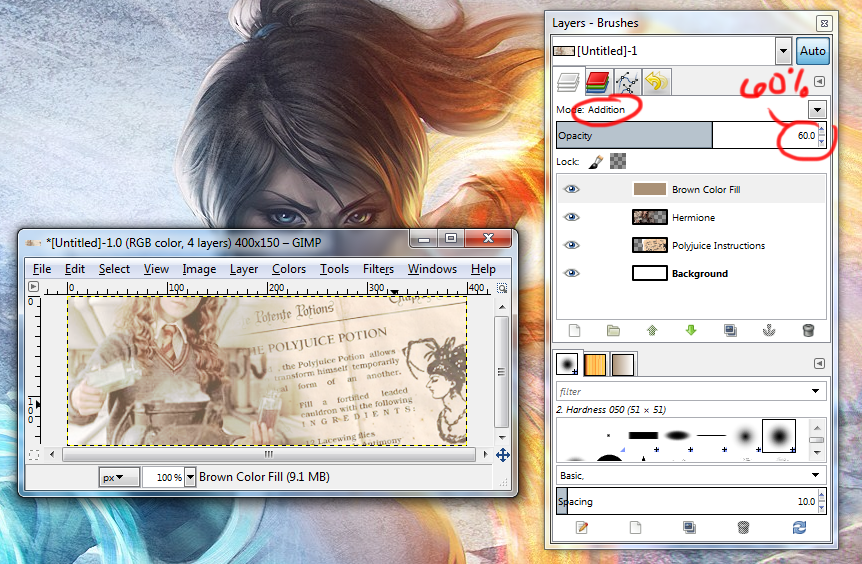Open the File menu

coord(42,269)
